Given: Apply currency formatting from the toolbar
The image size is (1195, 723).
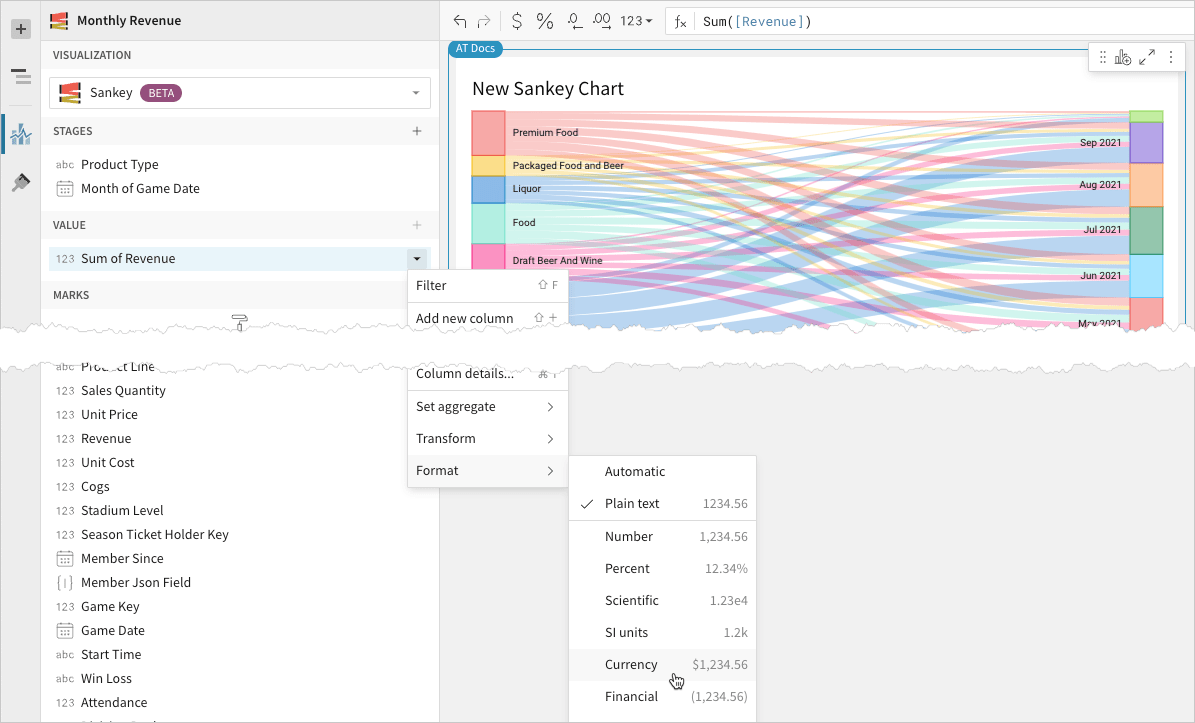Looking at the screenshot, I should point(516,20).
